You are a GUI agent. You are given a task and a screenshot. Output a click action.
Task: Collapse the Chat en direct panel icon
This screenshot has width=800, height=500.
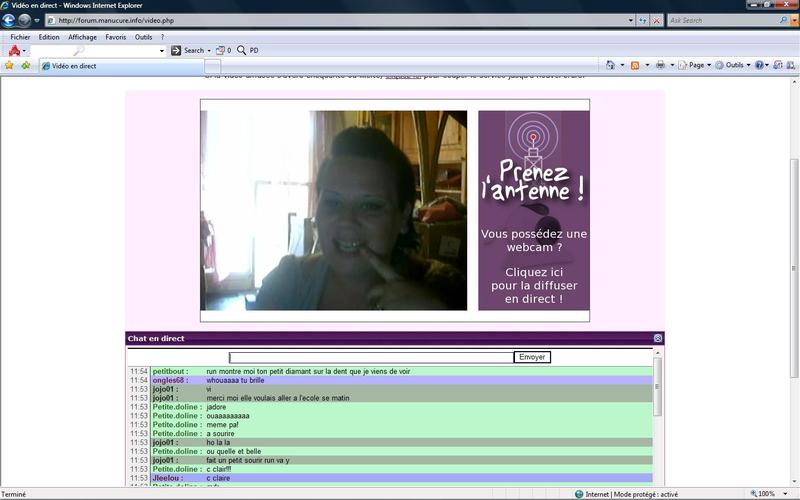(658, 338)
